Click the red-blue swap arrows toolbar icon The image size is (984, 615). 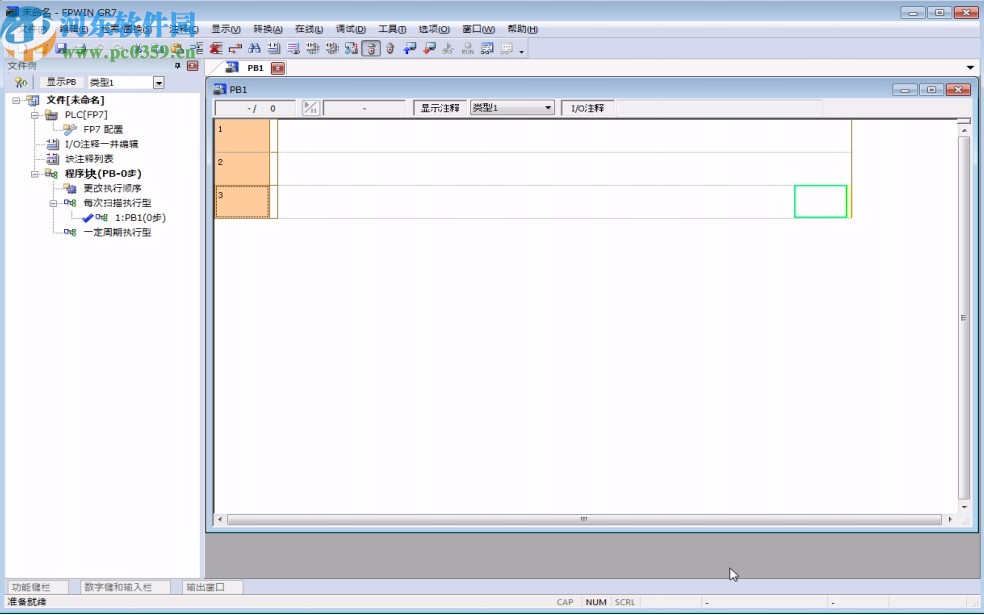point(235,48)
